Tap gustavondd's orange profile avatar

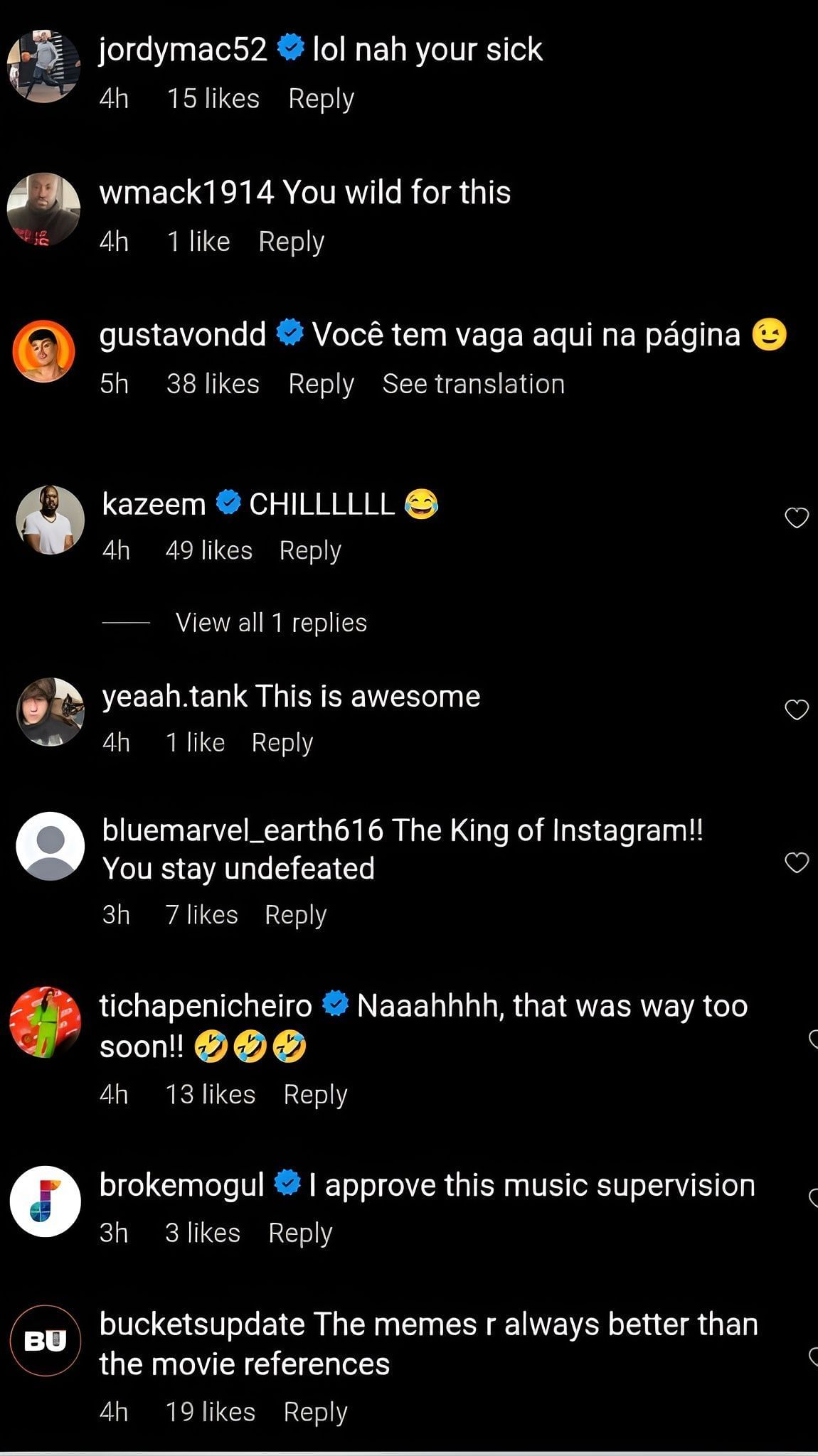coord(43,351)
